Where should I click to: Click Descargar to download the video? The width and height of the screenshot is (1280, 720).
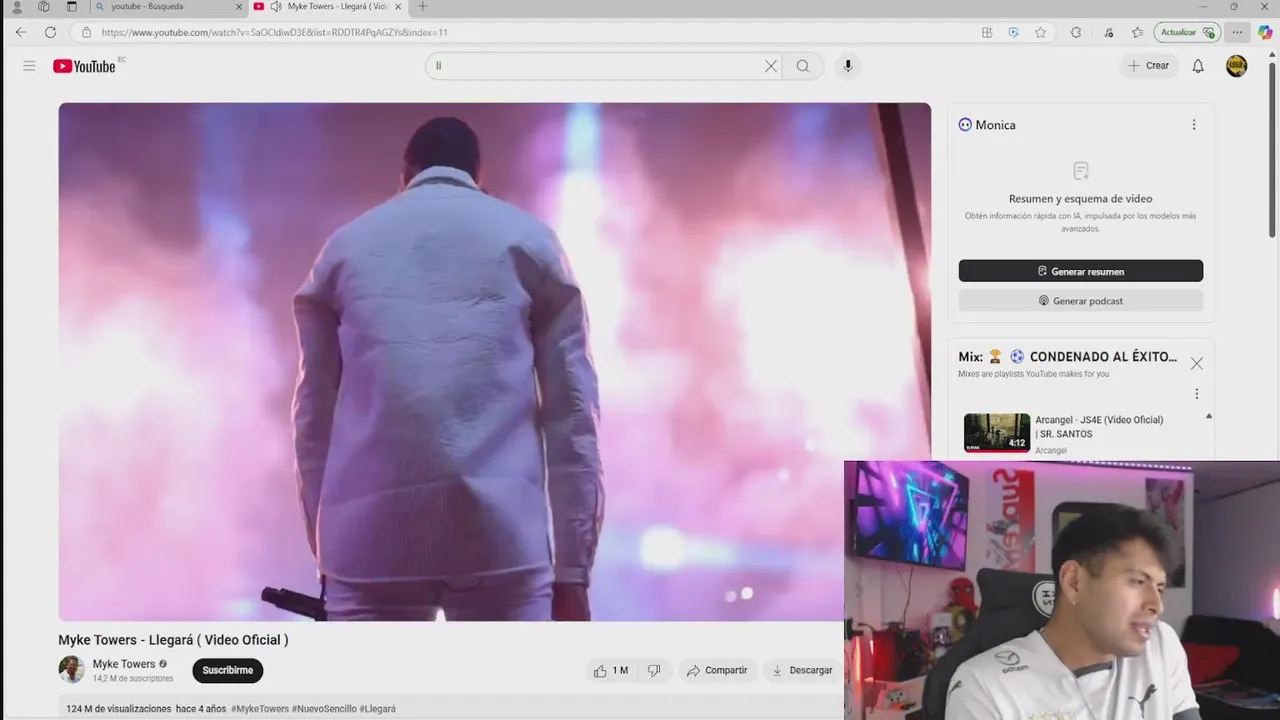click(802, 670)
